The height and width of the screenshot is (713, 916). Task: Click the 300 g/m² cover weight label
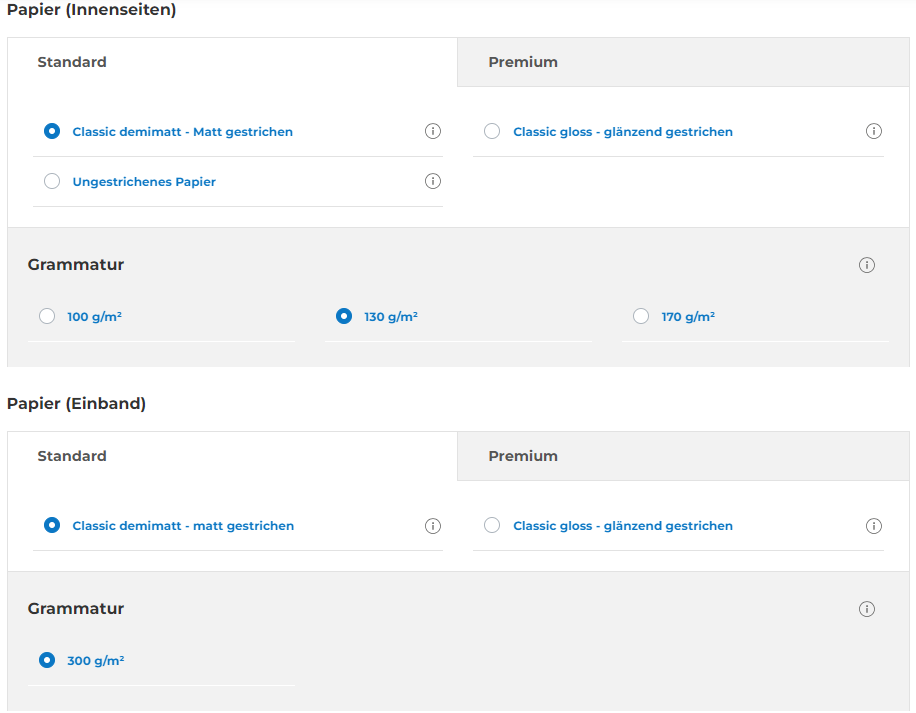[96, 661]
